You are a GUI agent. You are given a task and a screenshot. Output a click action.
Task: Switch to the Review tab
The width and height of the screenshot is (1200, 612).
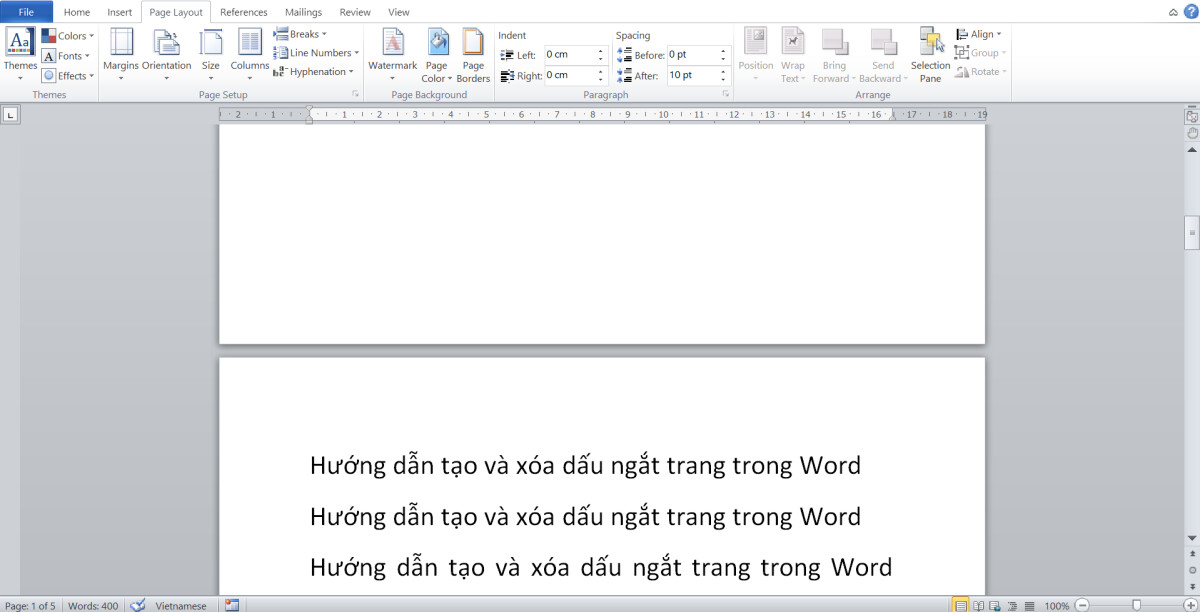coord(355,12)
